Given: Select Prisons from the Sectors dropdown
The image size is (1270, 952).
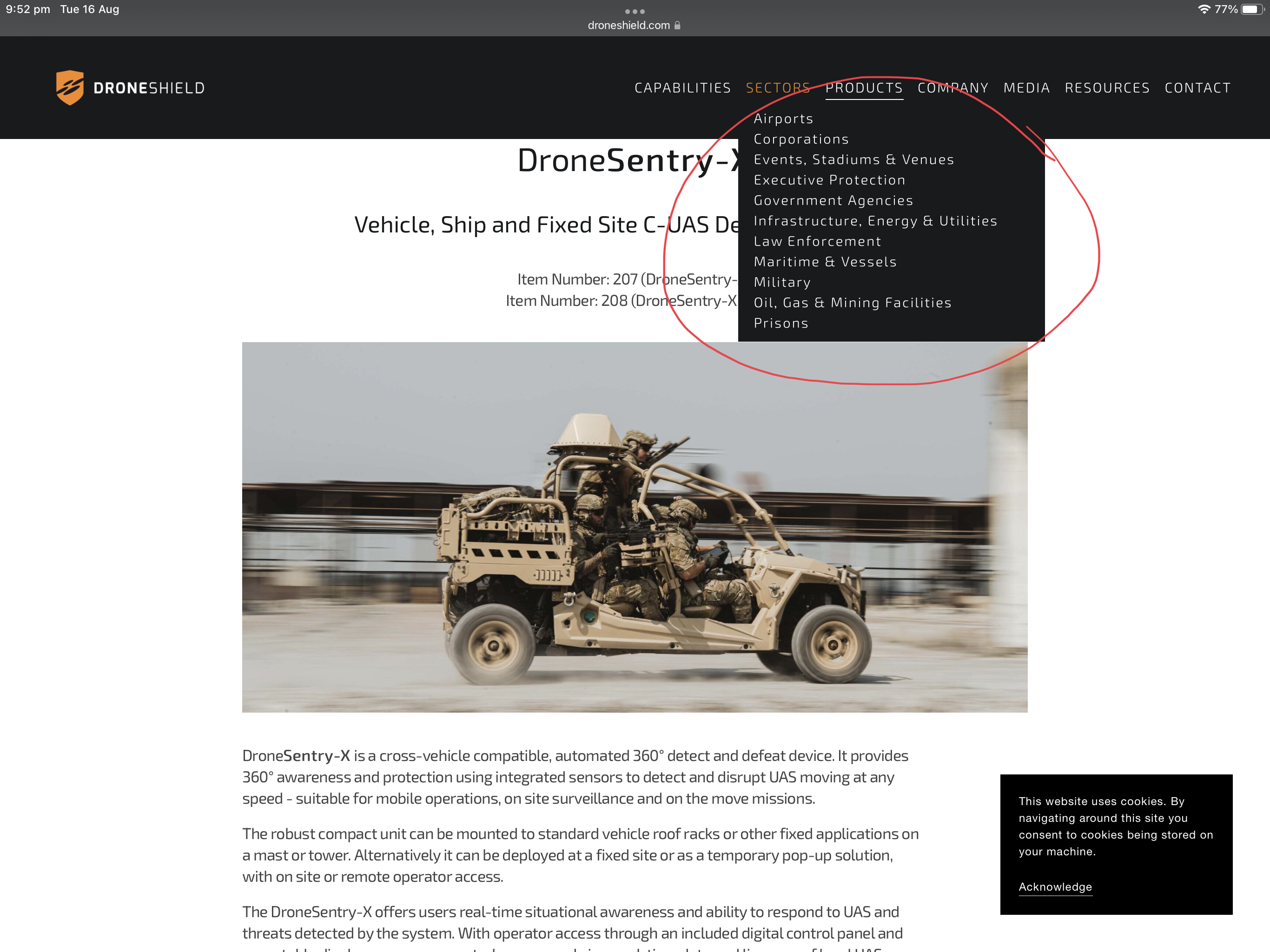Looking at the screenshot, I should [781, 323].
